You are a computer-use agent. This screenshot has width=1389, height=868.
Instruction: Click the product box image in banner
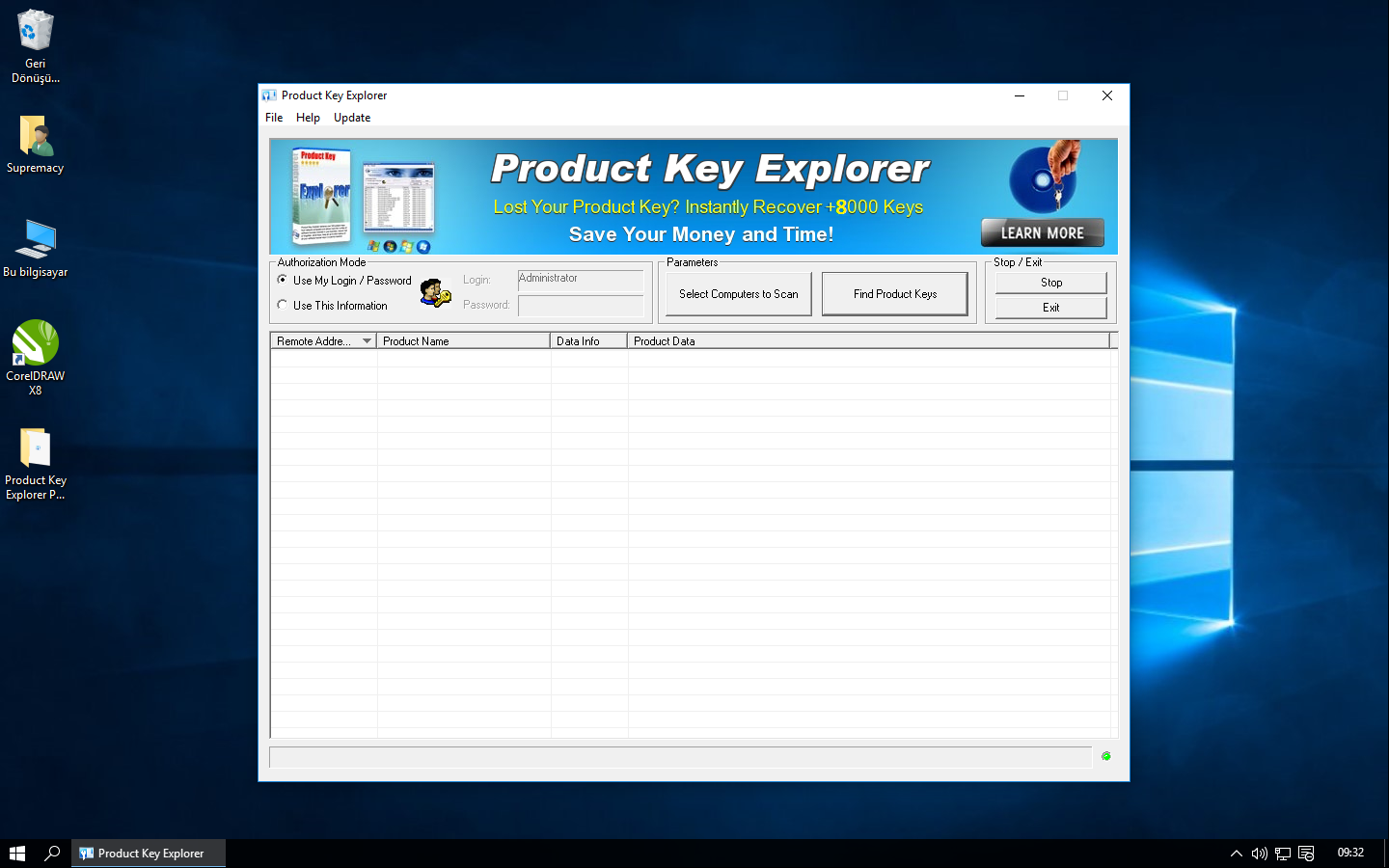tap(322, 197)
